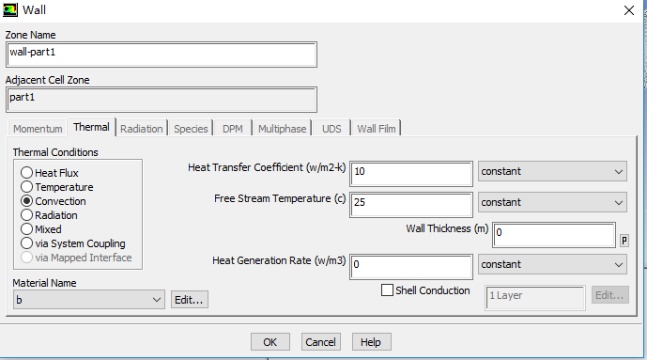Open Heat Transfer Coefficient constant dropdown
Image resolution: width=648 pixels, height=360 pixels.
click(552, 171)
